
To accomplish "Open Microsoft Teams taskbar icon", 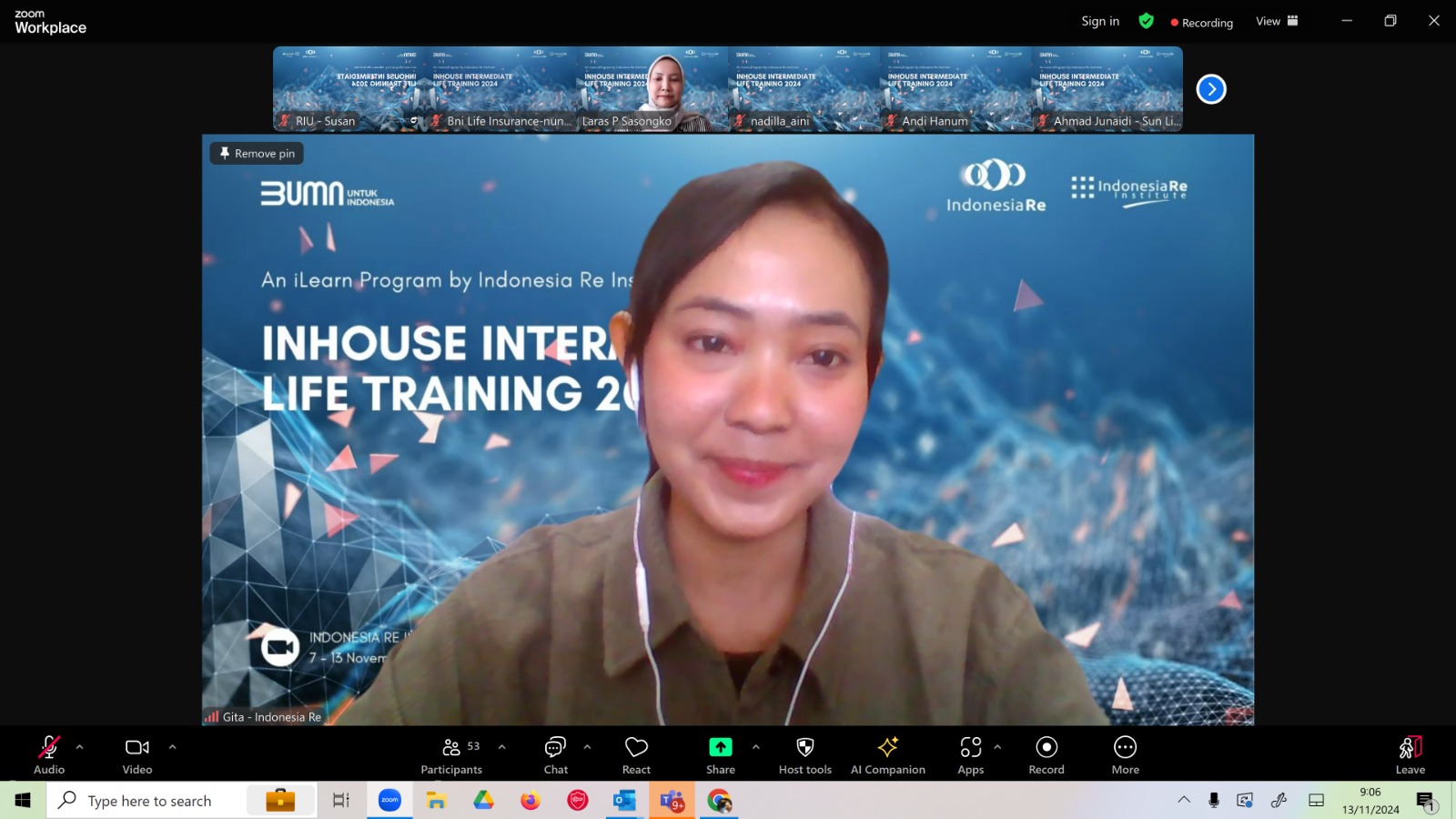I will (x=672, y=801).
